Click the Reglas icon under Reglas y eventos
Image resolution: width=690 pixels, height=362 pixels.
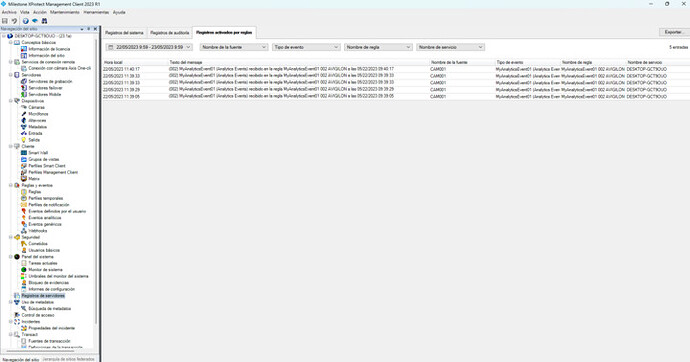24,192
